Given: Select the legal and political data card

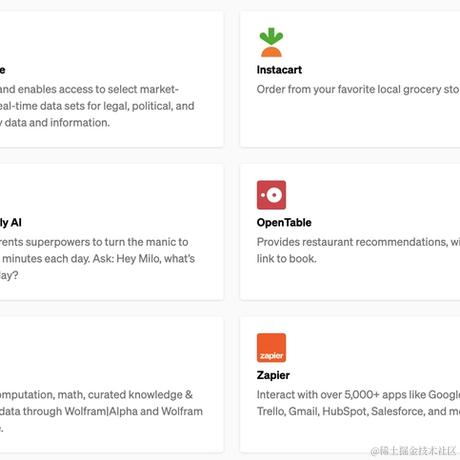Looking at the screenshot, I should [112, 79].
